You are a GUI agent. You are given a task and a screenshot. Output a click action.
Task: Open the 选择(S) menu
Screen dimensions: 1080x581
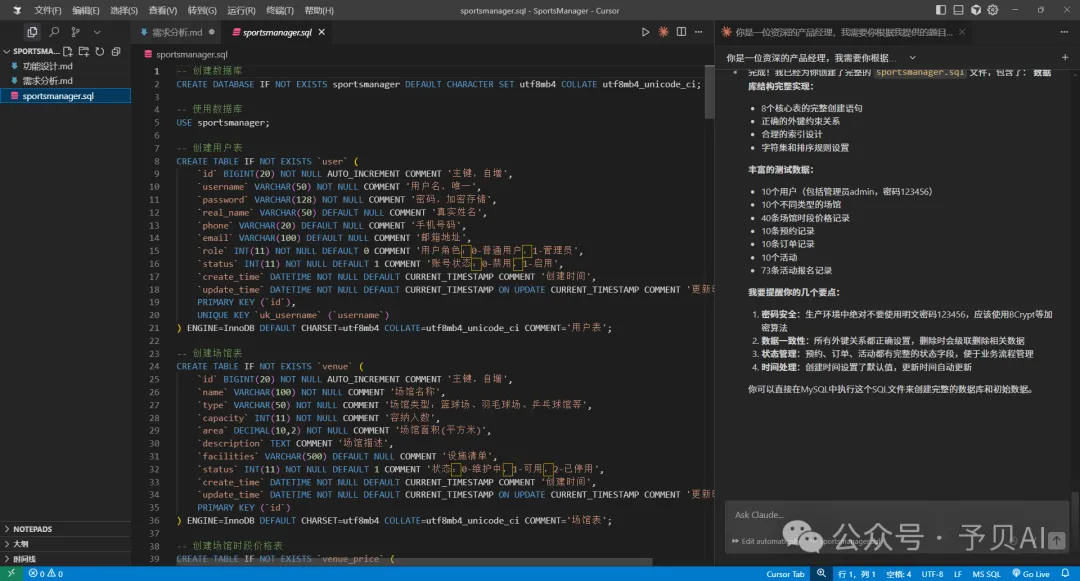click(124, 10)
